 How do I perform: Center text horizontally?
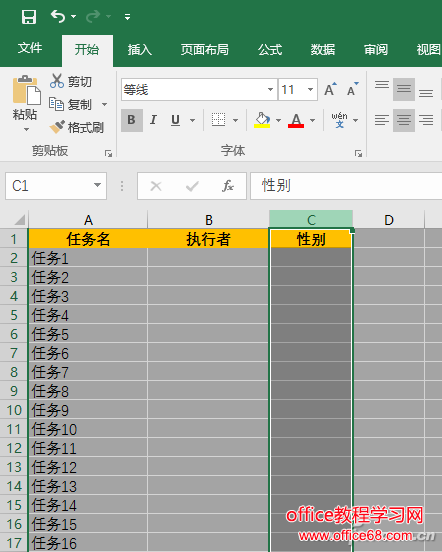point(404,120)
